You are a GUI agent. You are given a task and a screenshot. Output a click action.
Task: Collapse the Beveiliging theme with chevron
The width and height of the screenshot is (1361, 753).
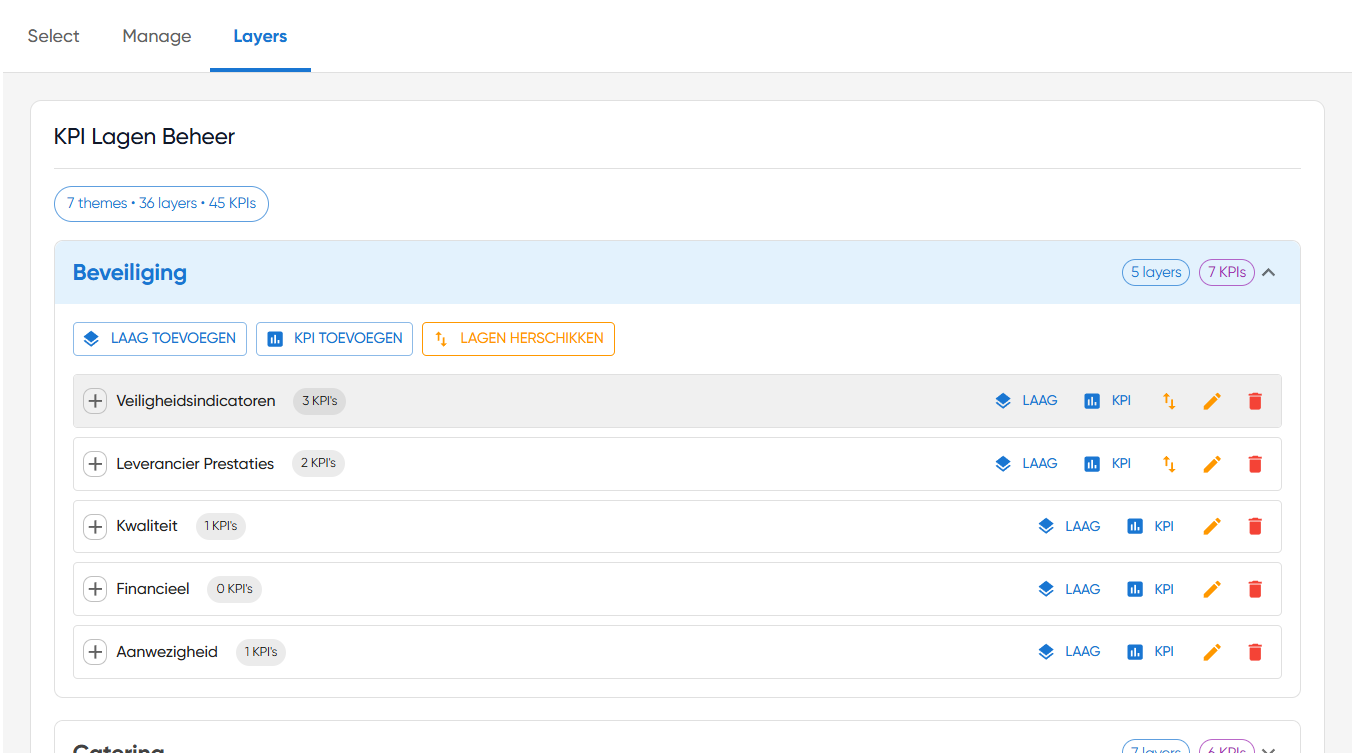pyautogui.click(x=1269, y=272)
